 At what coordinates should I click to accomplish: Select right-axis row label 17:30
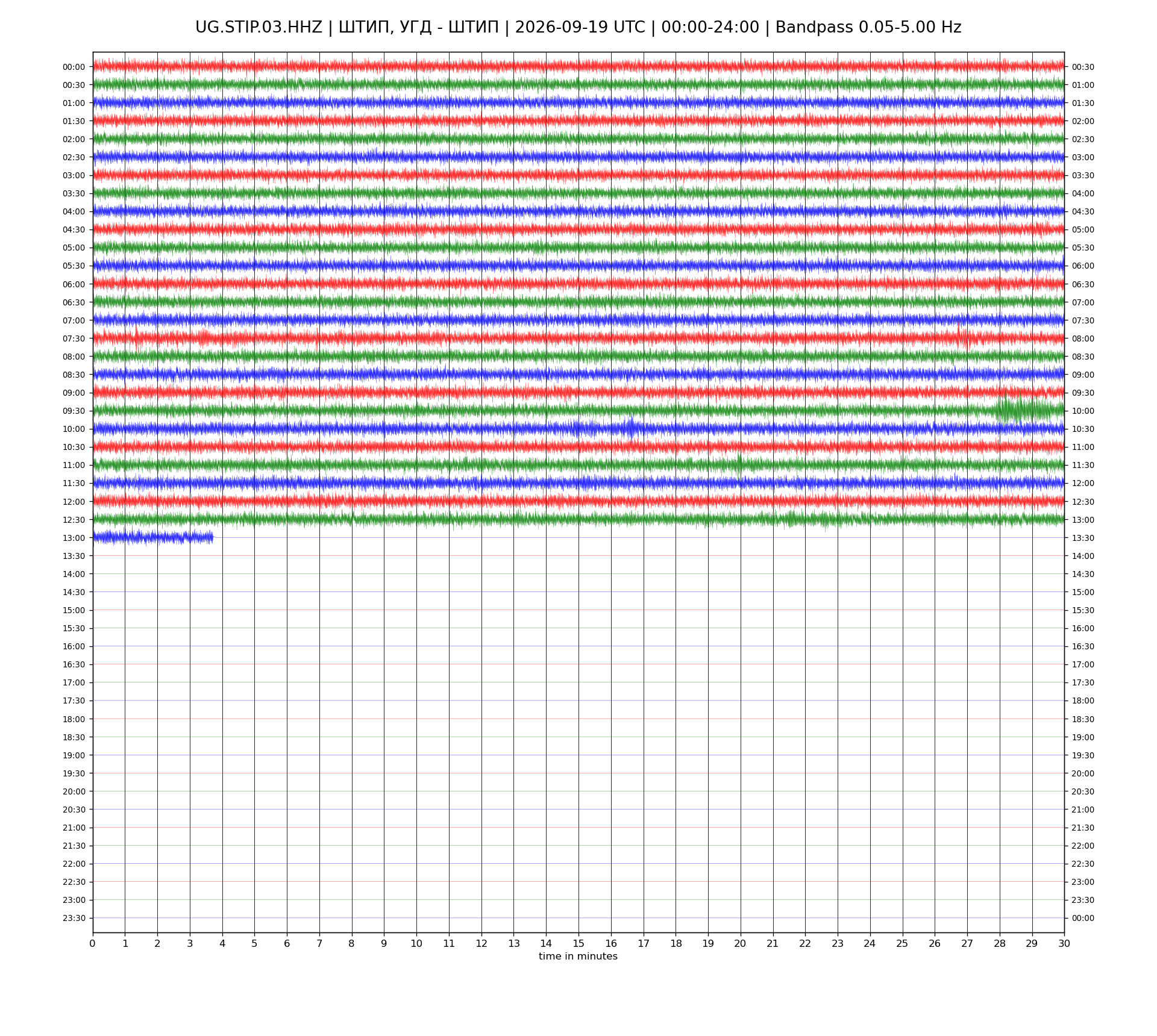(1083, 682)
